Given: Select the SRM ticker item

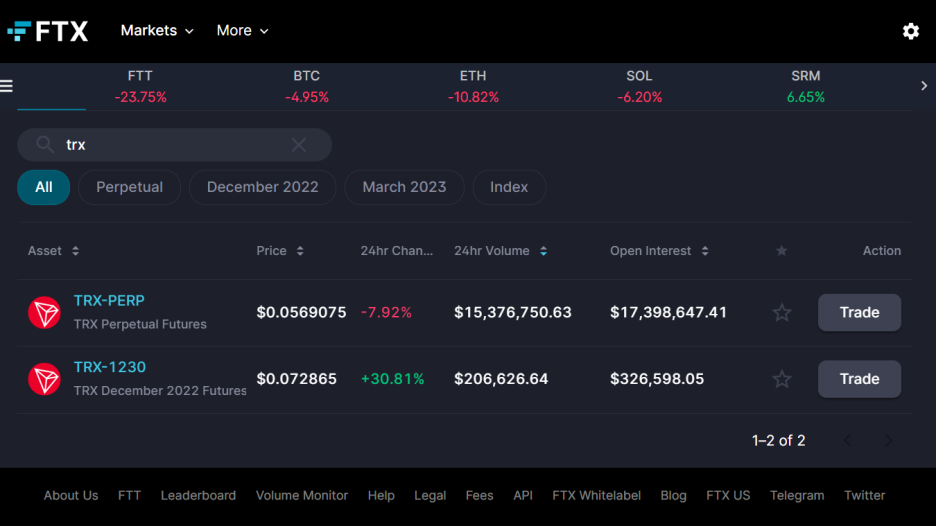Looking at the screenshot, I should click(806, 87).
